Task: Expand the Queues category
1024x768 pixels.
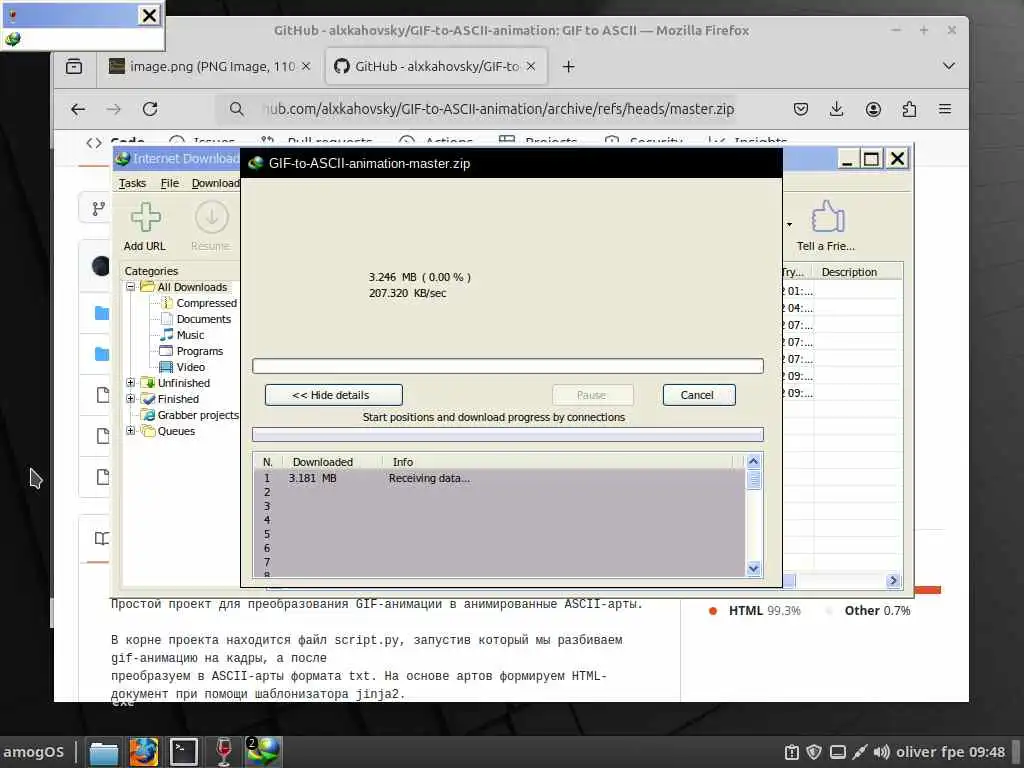Action: click(131, 430)
